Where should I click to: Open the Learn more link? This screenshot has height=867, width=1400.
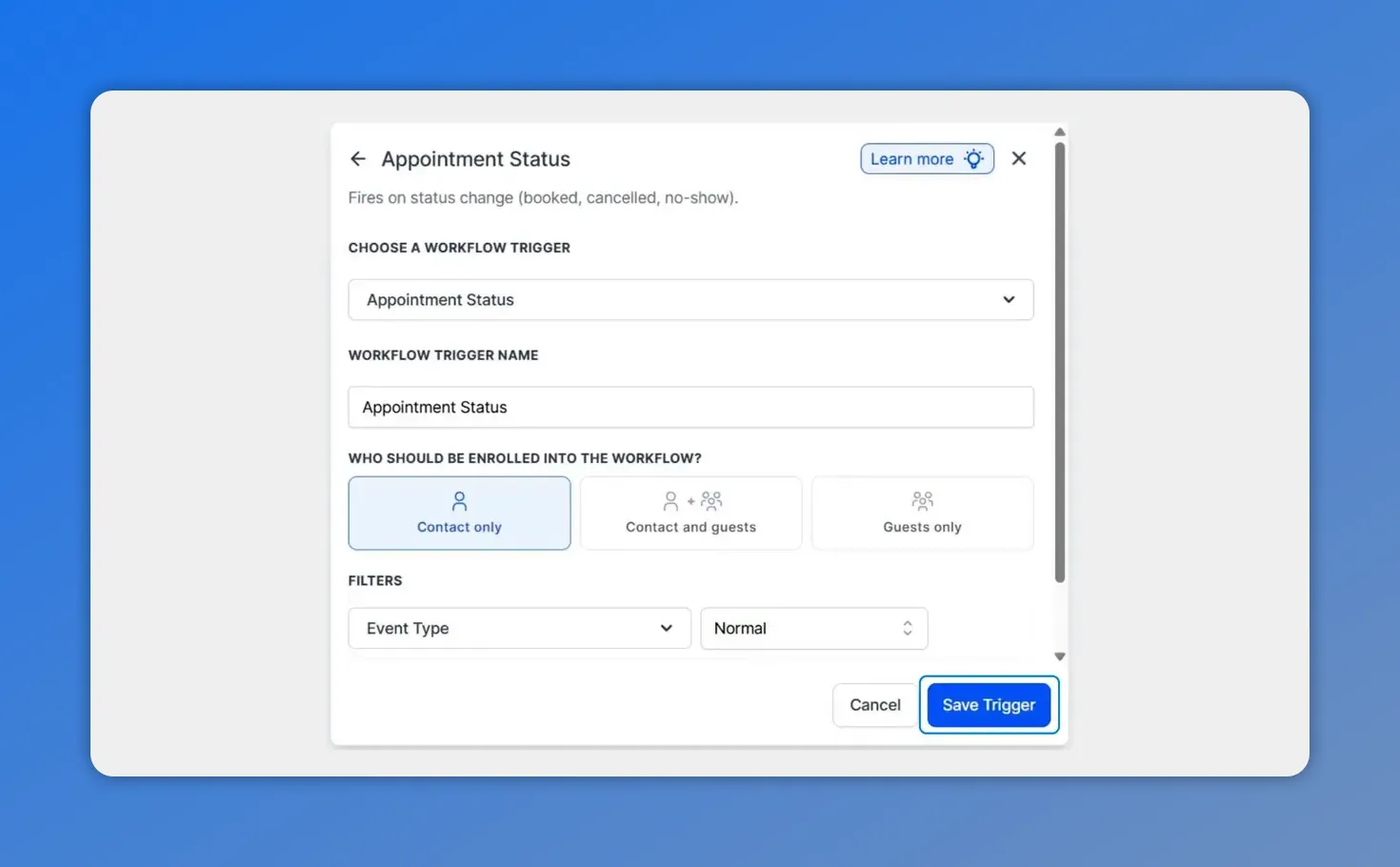click(x=912, y=158)
